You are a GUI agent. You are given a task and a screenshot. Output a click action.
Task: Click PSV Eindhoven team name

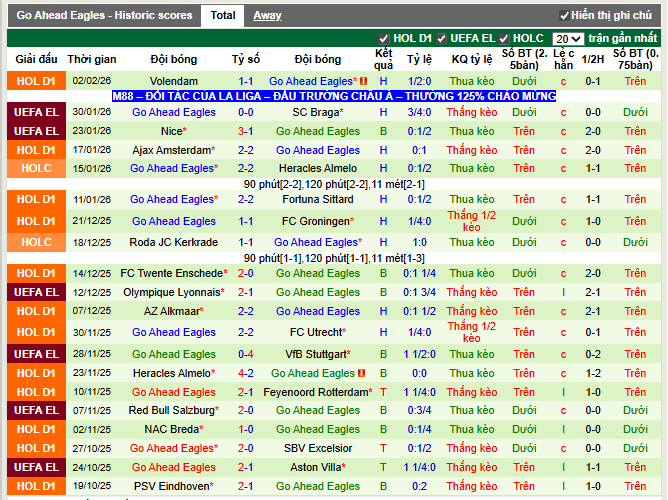[174, 486]
